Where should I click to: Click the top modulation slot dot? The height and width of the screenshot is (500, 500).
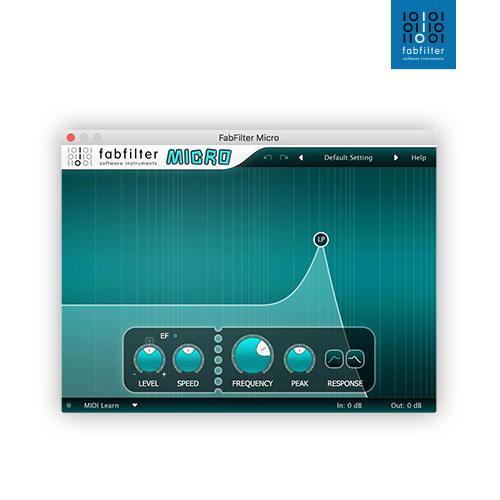[218, 339]
